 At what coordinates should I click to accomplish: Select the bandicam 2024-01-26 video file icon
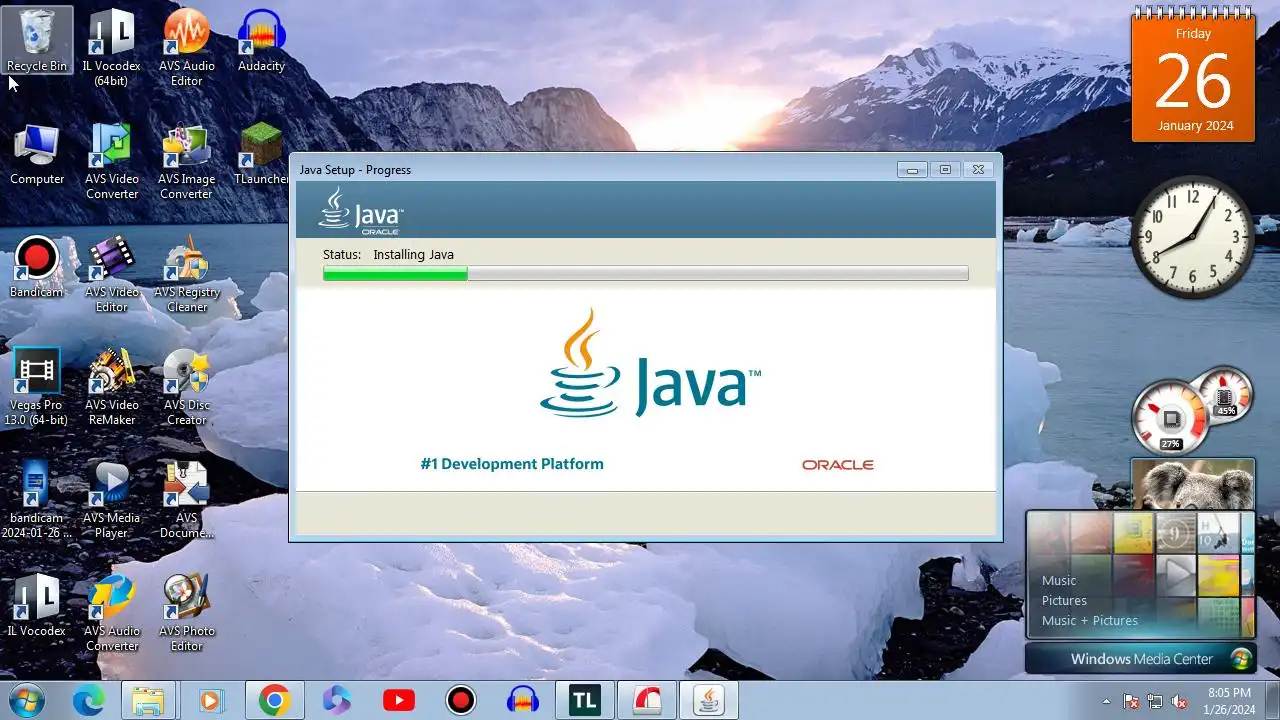[37, 500]
